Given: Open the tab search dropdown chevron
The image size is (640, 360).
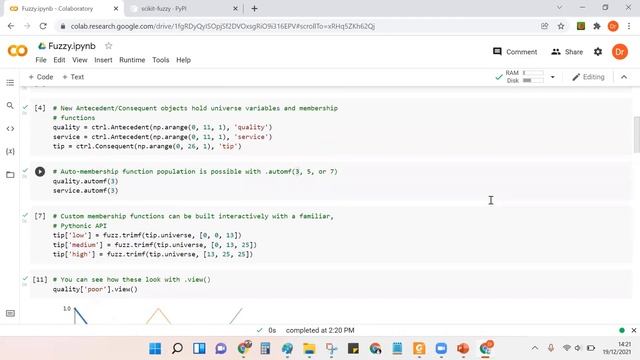Looking at the screenshot, I should click(x=560, y=7).
